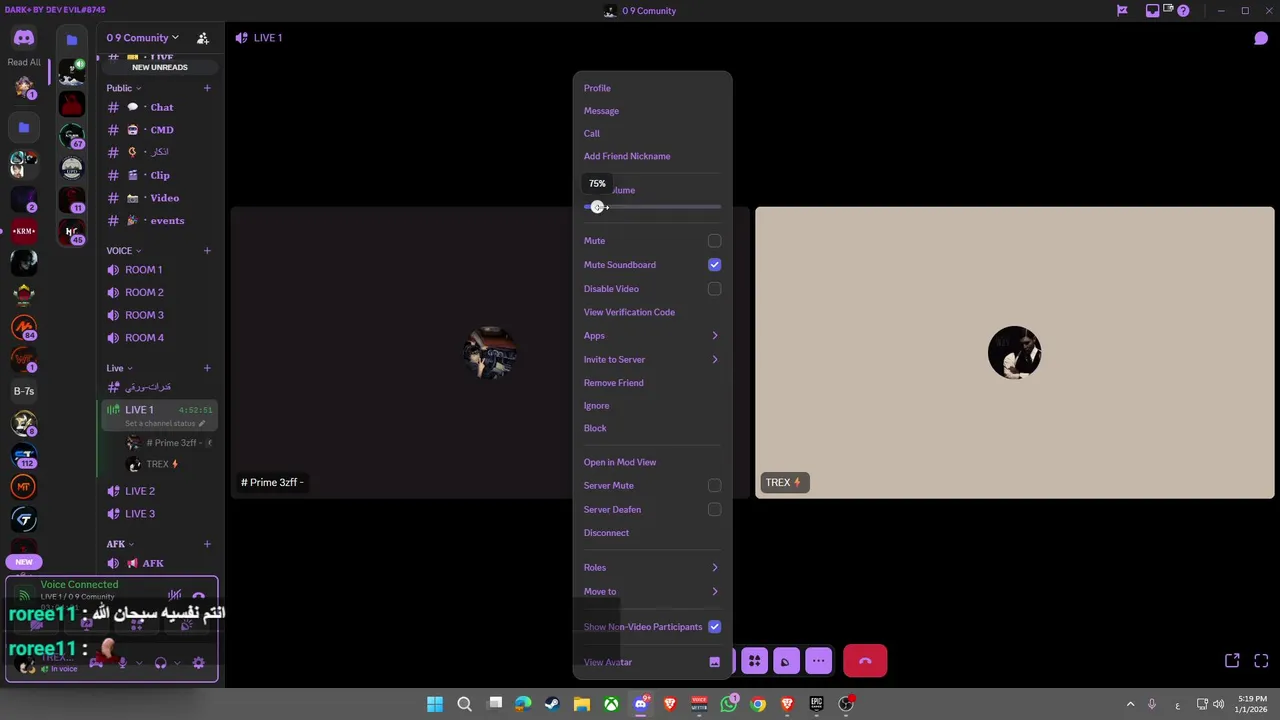The image size is (1280, 720).
Task: Open the invite members icon beside server name
Action: tap(203, 38)
